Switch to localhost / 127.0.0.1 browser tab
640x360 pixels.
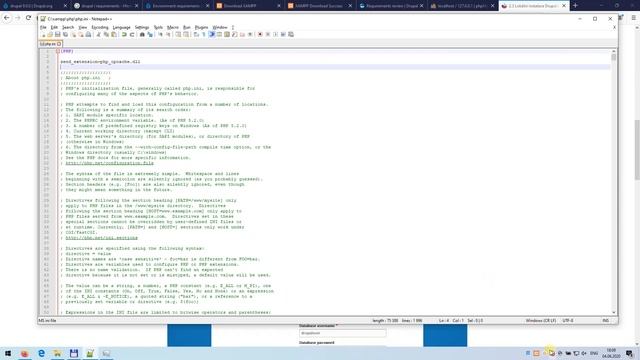462,6
